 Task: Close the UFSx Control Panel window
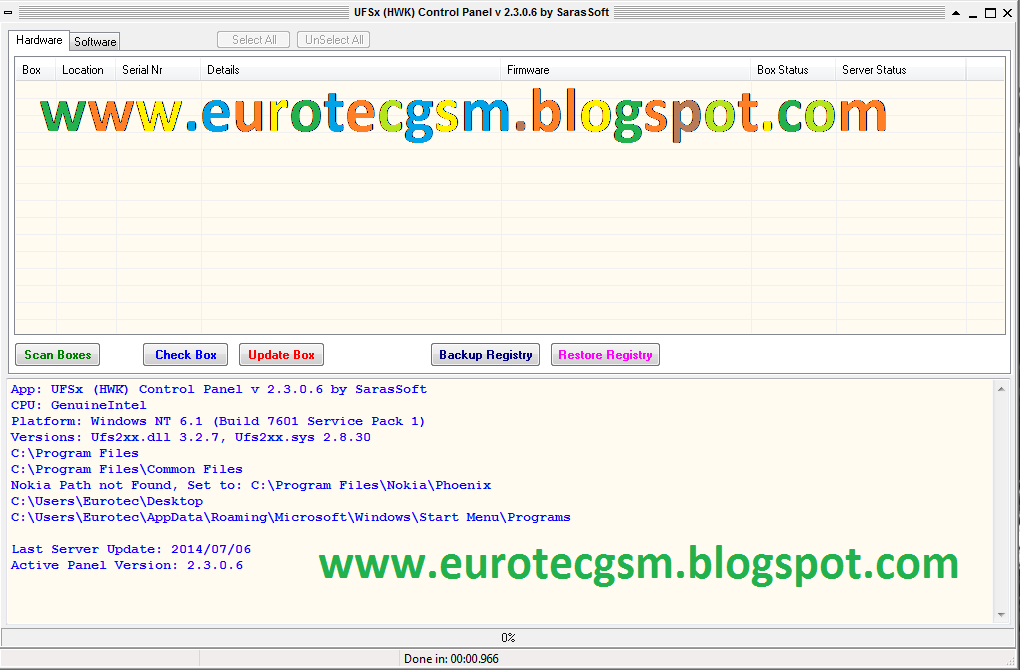[x=1007, y=13]
